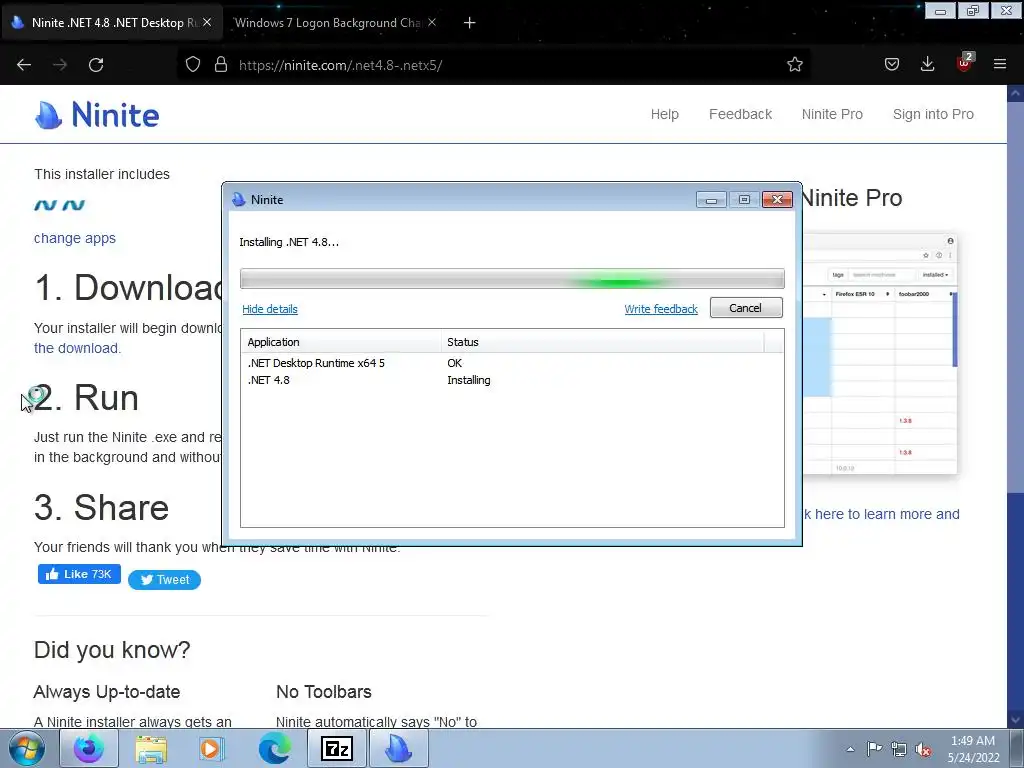Click Hide details in the Ninite installer
Screen dimensions: 1024x768
(x=270, y=309)
